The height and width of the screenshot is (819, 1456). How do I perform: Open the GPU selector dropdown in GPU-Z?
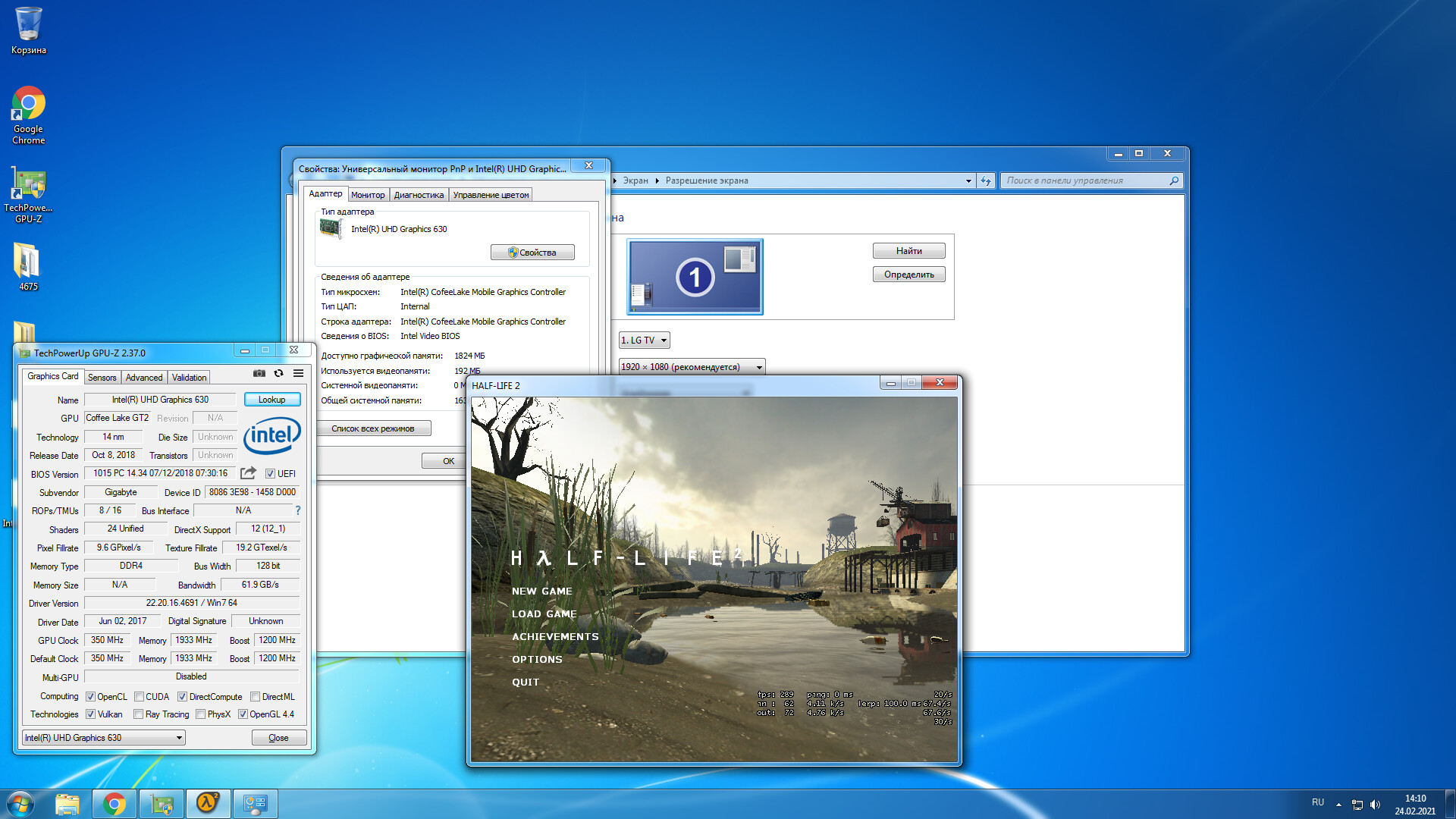click(x=104, y=738)
